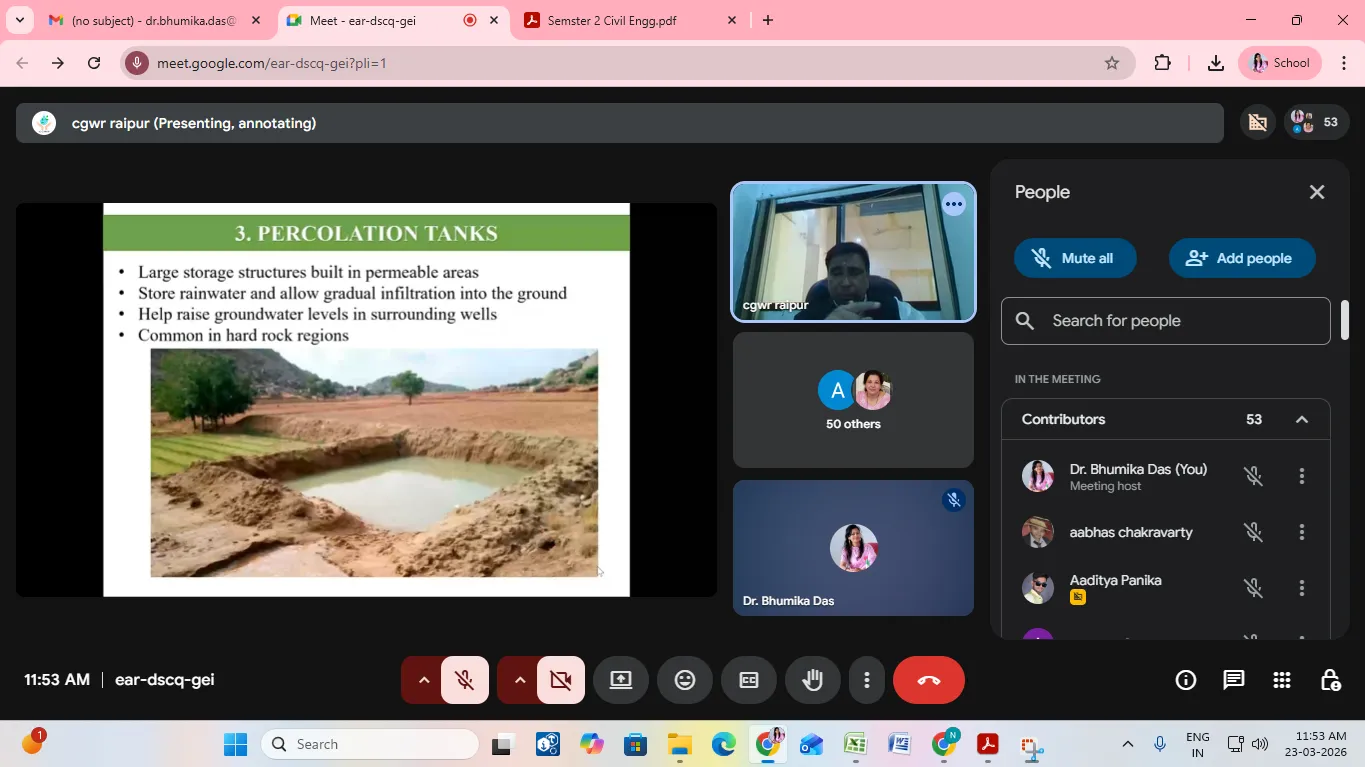
Task: Toggle the camera on/off button
Action: [x=560, y=680]
